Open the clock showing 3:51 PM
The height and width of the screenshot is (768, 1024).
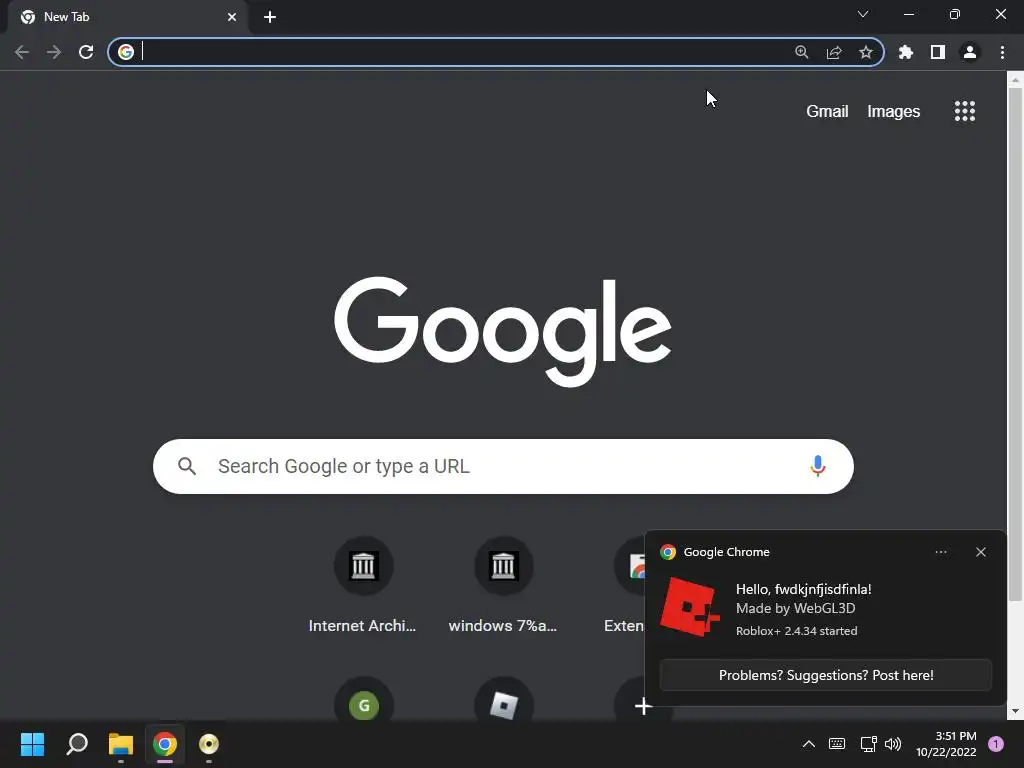946,744
